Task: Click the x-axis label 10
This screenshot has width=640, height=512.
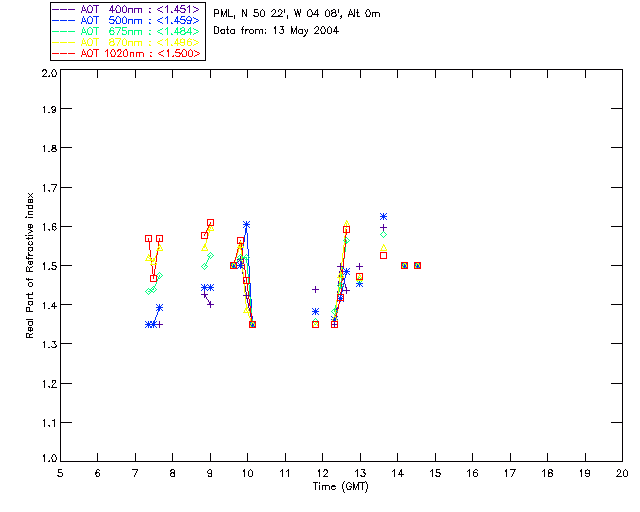Action: (x=247, y=473)
